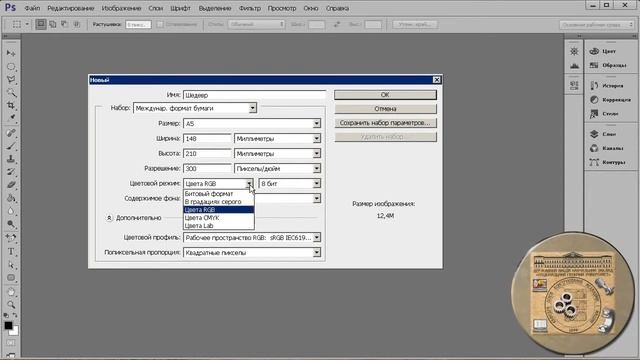Viewport: 640px width, 360px height.
Task: Click the background color swatch
Action: (x=16, y=332)
